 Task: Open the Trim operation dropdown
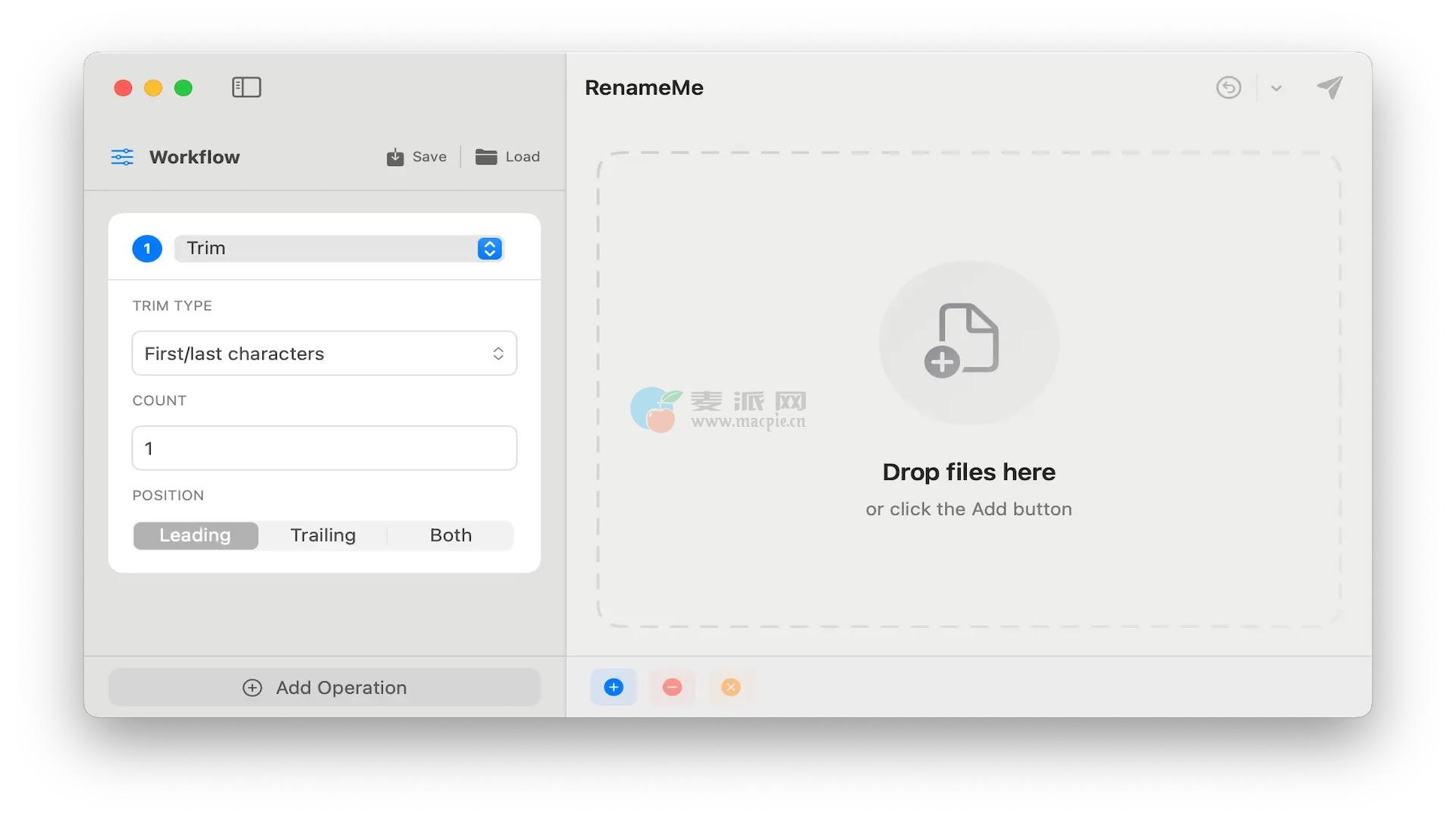(x=339, y=249)
